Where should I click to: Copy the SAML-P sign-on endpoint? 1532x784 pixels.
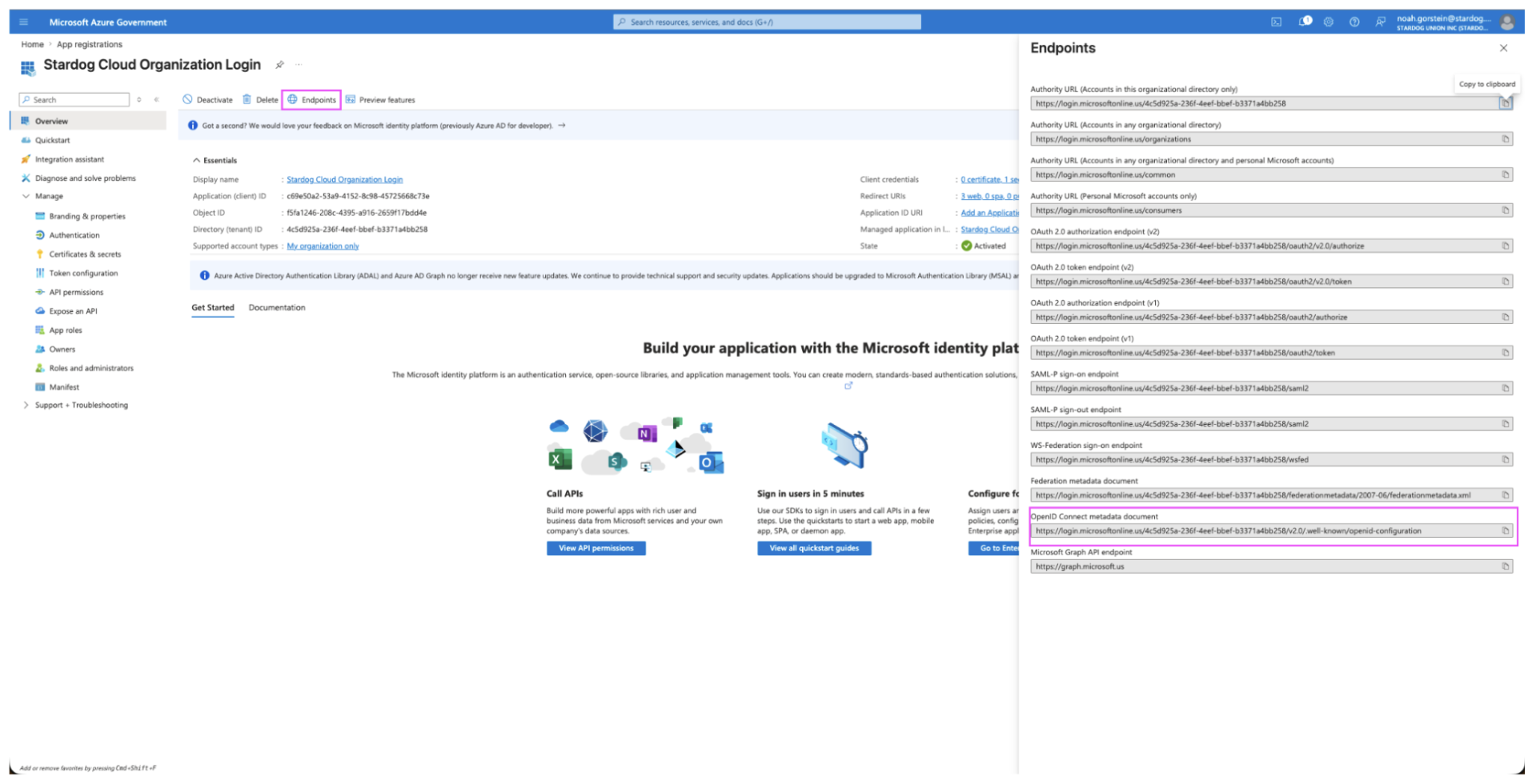click(x=1505, y=388)
